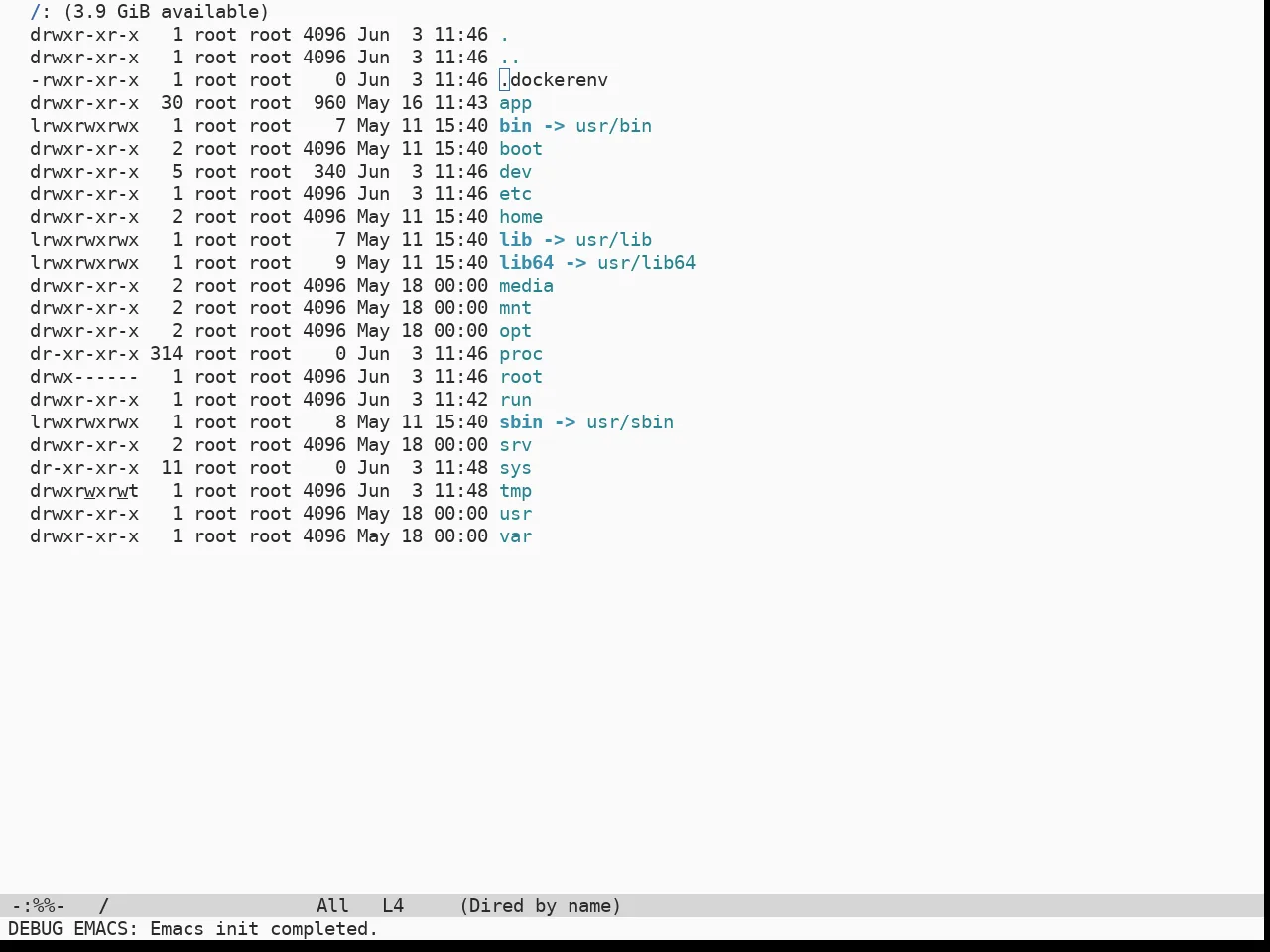Select the .dockerenv file name
Screen dimensions: 1270x952
[554, 80]
